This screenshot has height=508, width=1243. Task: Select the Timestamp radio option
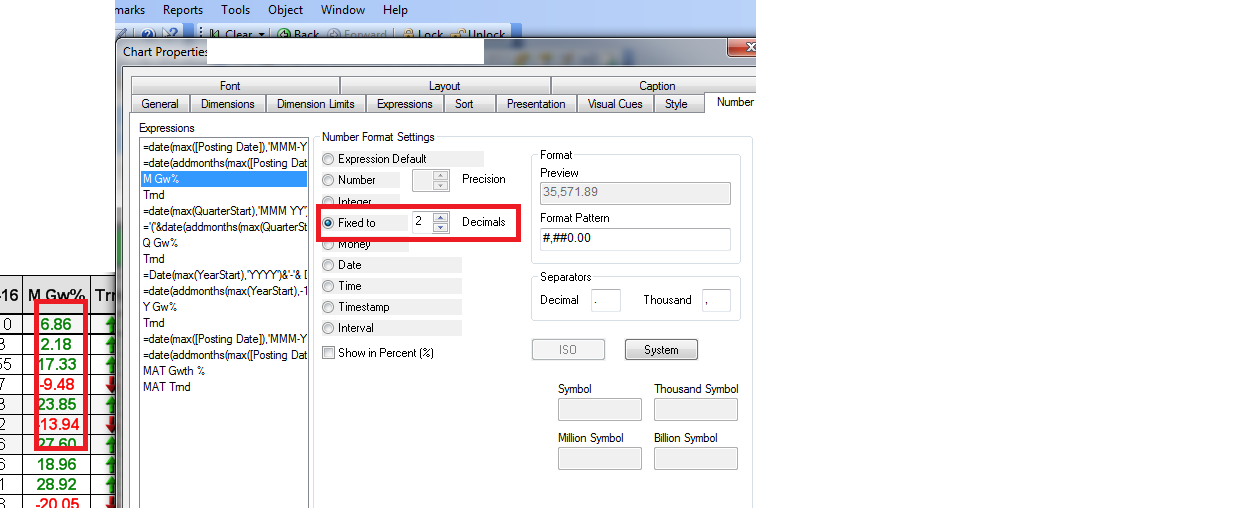click(x=329, y=307)
